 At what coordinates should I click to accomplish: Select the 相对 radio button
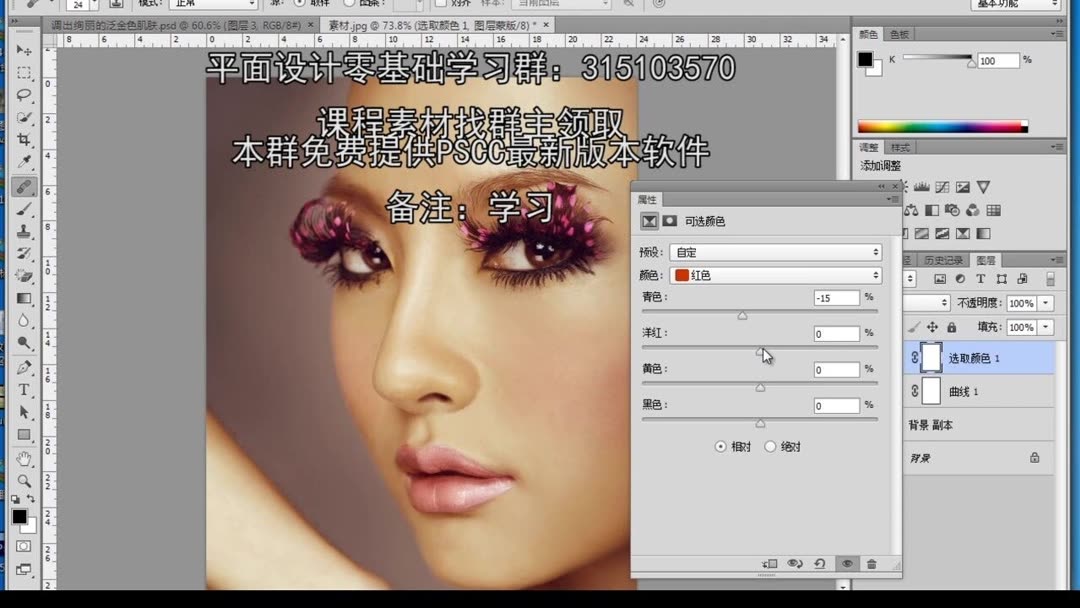tap(723, 445)
